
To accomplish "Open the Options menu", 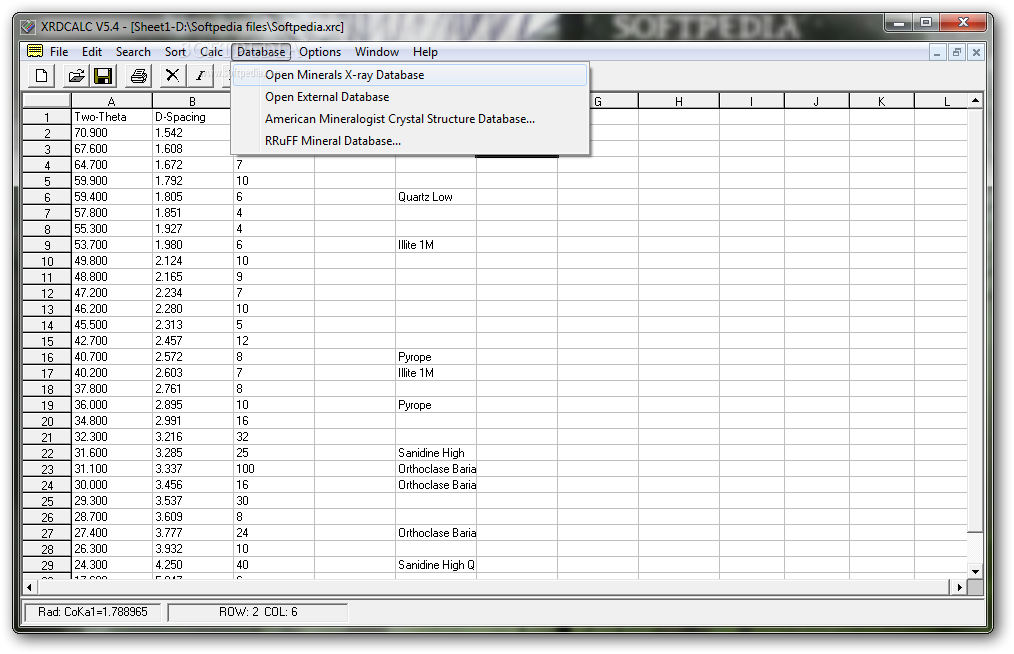I will click(319, 52).
